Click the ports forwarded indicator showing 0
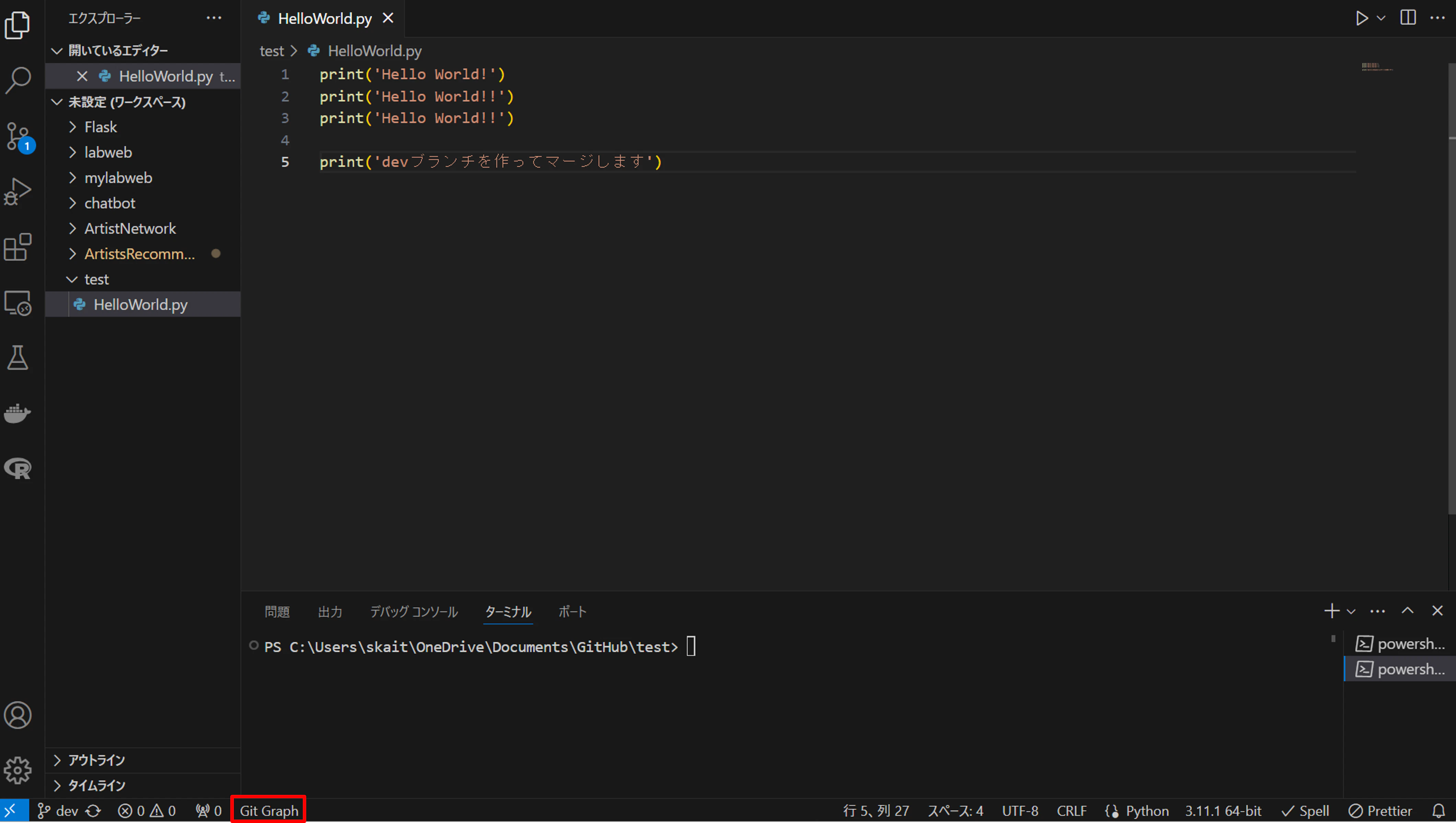 pos(209,811)
